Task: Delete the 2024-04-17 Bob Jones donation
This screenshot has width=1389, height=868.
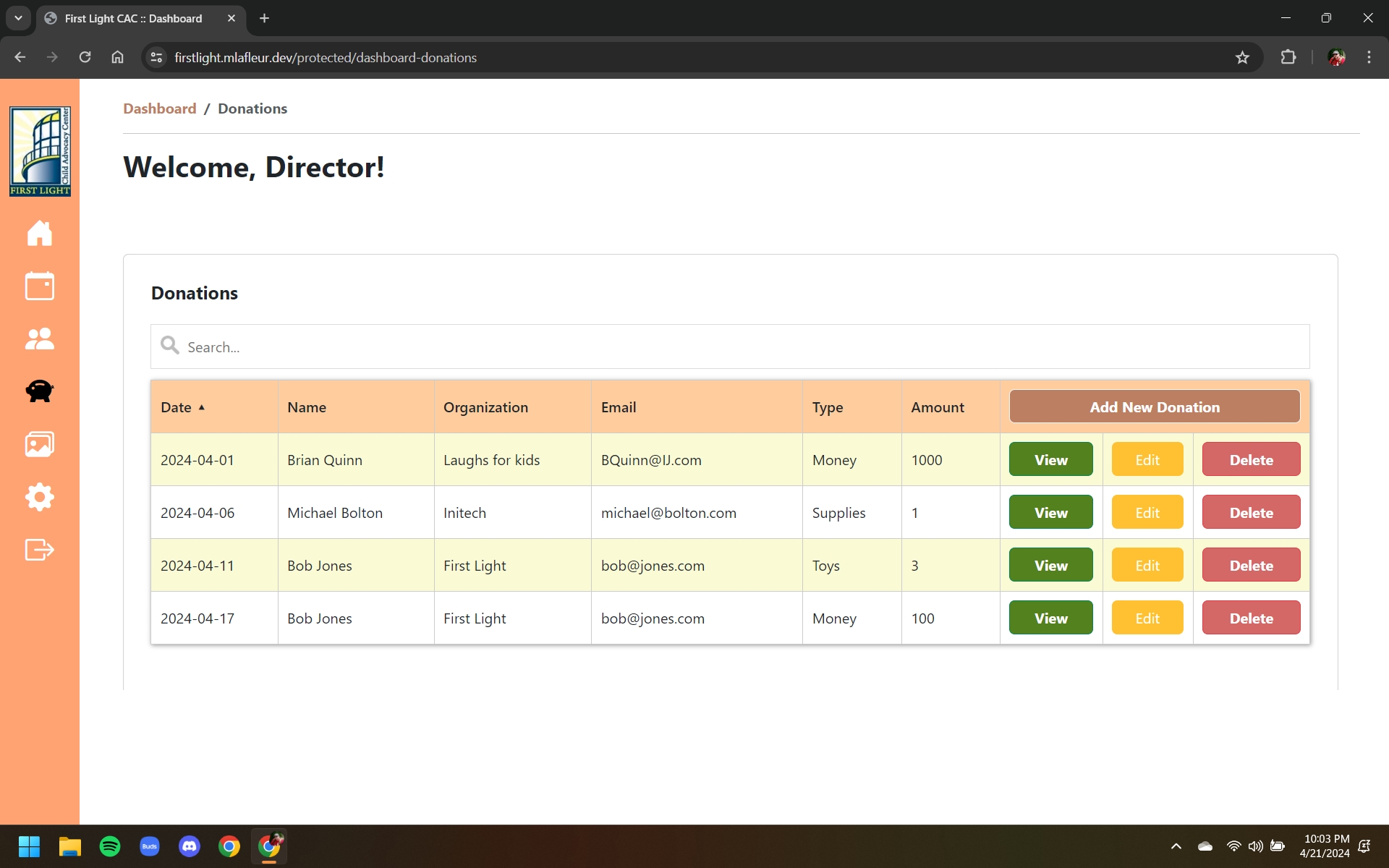Action: (1251, 618)
